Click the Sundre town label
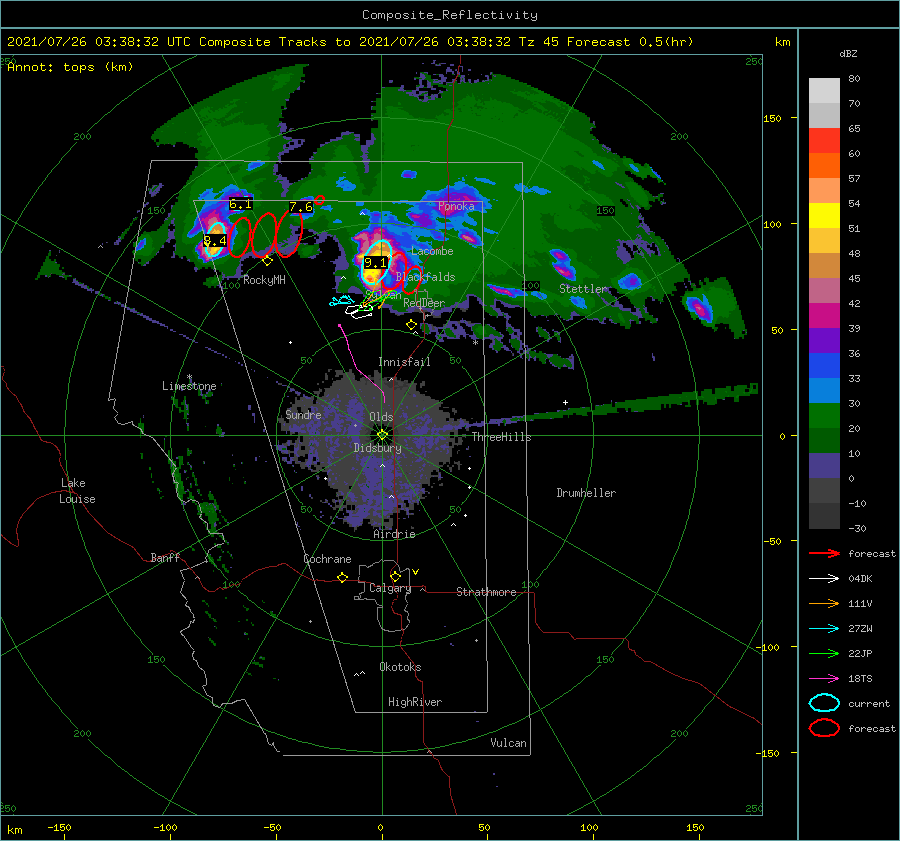This screenshot has width=900, height=841. [303, 414]
